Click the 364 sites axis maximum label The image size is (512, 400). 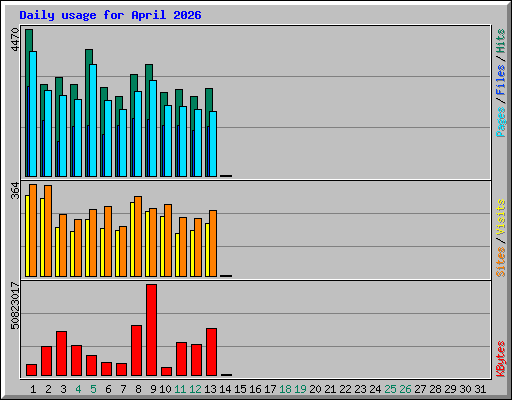click(15, 191)
